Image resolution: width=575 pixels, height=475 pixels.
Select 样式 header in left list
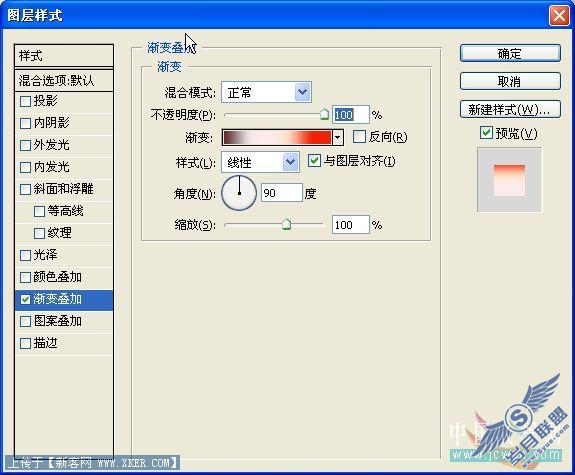[x=64, y=56]
